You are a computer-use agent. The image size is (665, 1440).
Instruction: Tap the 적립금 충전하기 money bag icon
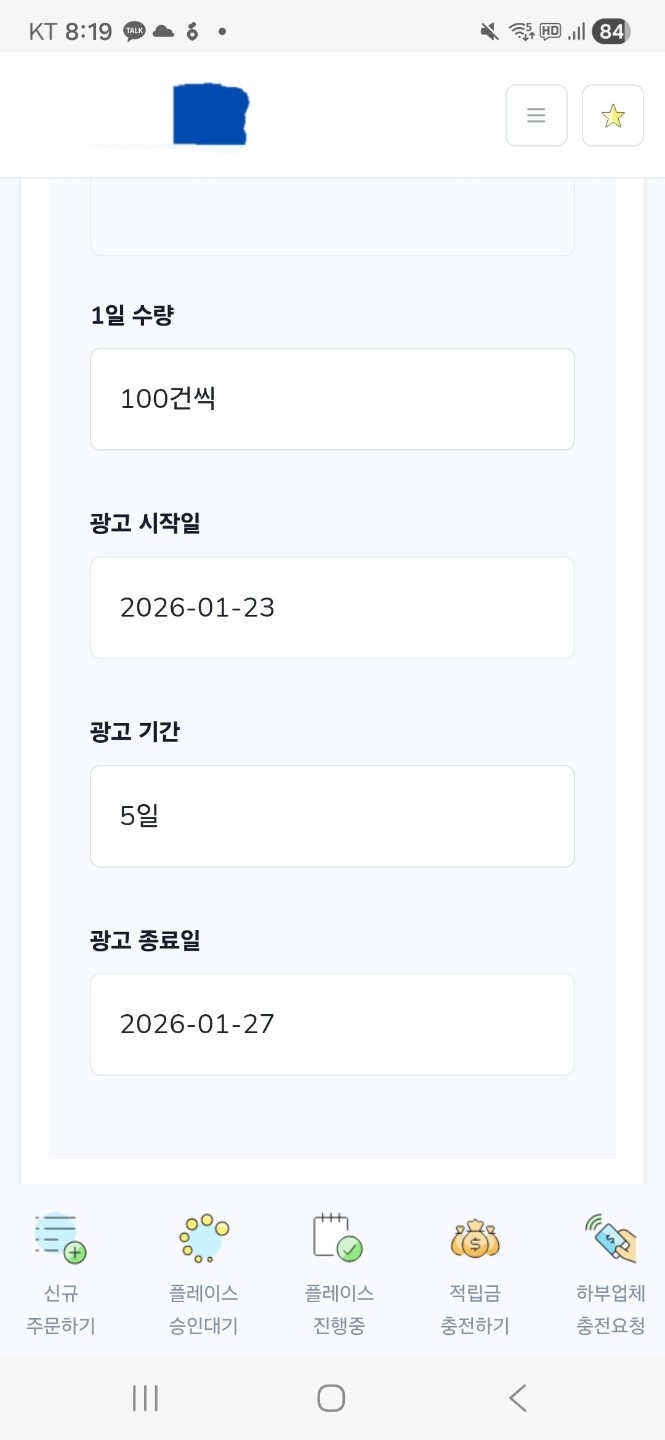[x=474, y=1239]
